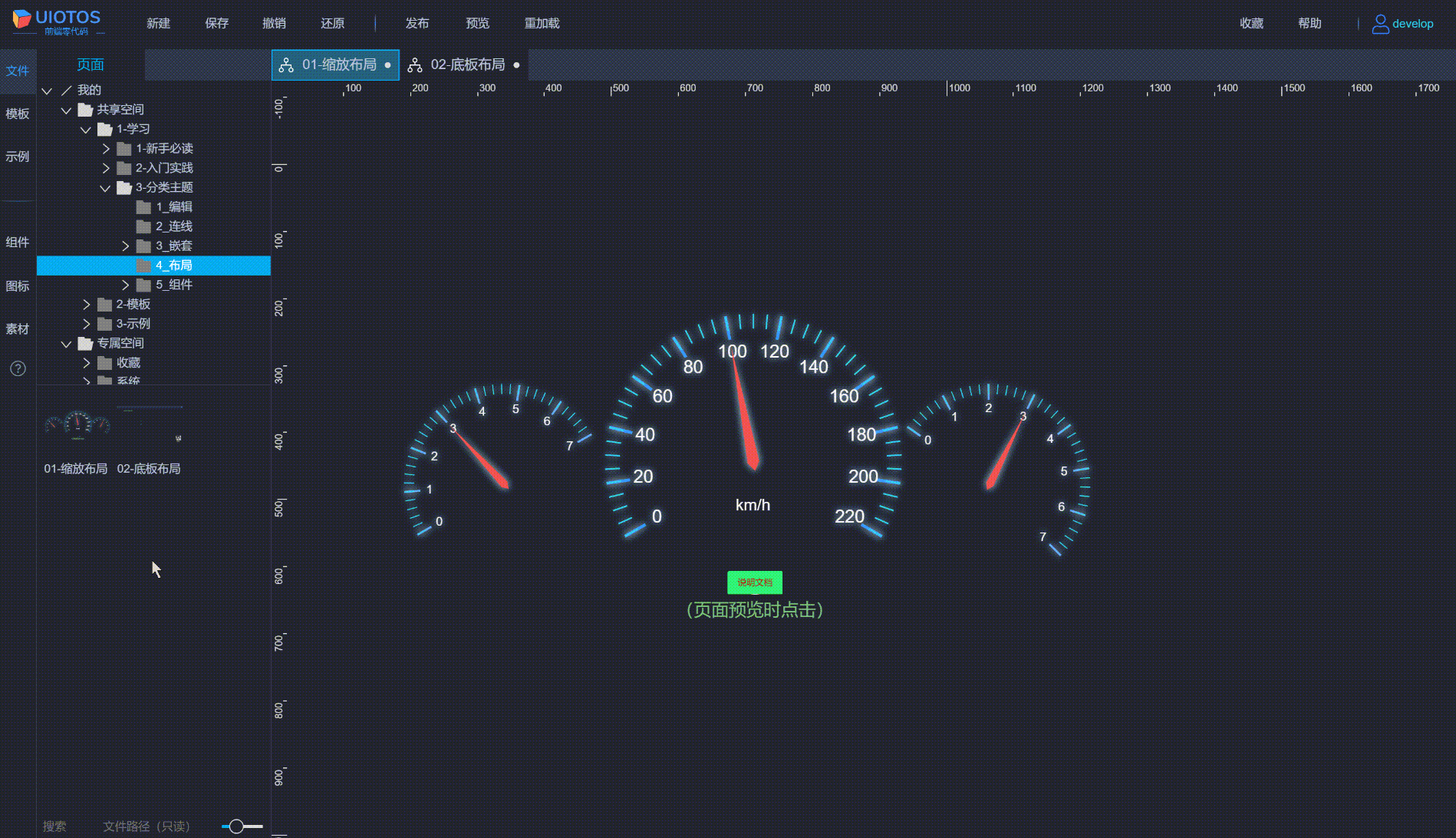This screenshot has width=1456, height=838.
Task: Open the help question mark icon in sidebar
Action: 18,368
